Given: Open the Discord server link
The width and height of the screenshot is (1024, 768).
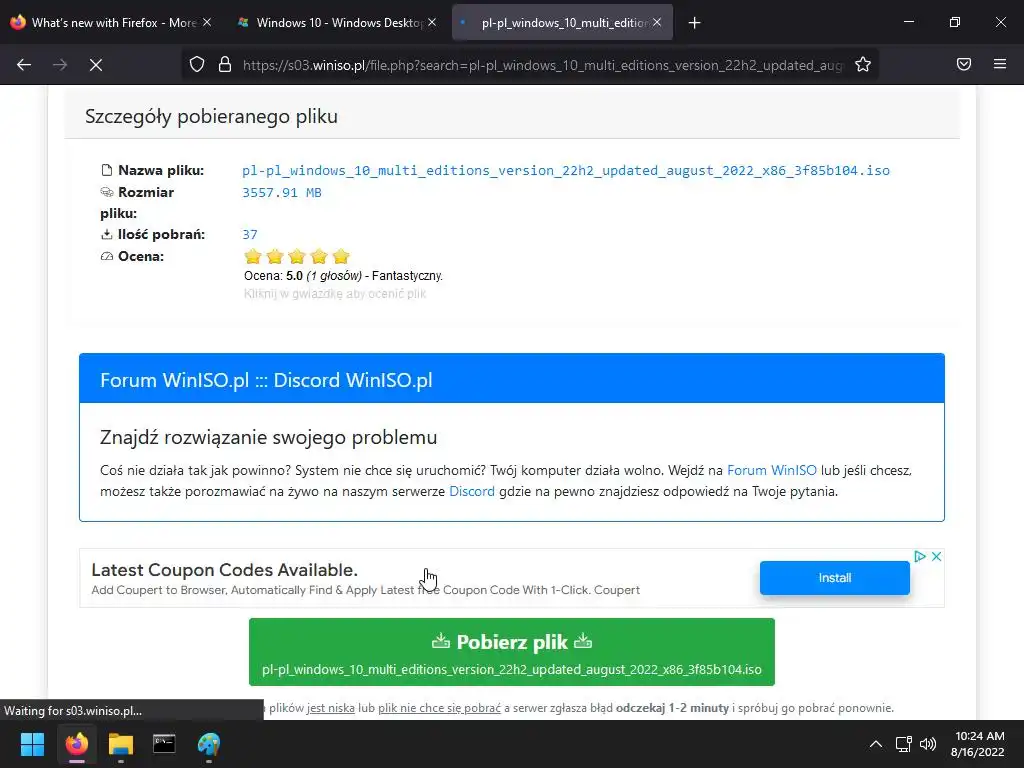Looking at the screenshot, I should [472, 491].
